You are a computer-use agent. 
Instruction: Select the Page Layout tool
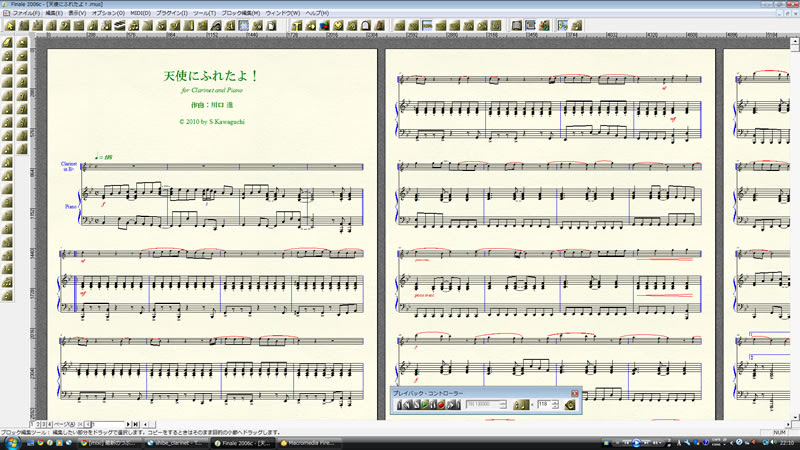[271, 26]
